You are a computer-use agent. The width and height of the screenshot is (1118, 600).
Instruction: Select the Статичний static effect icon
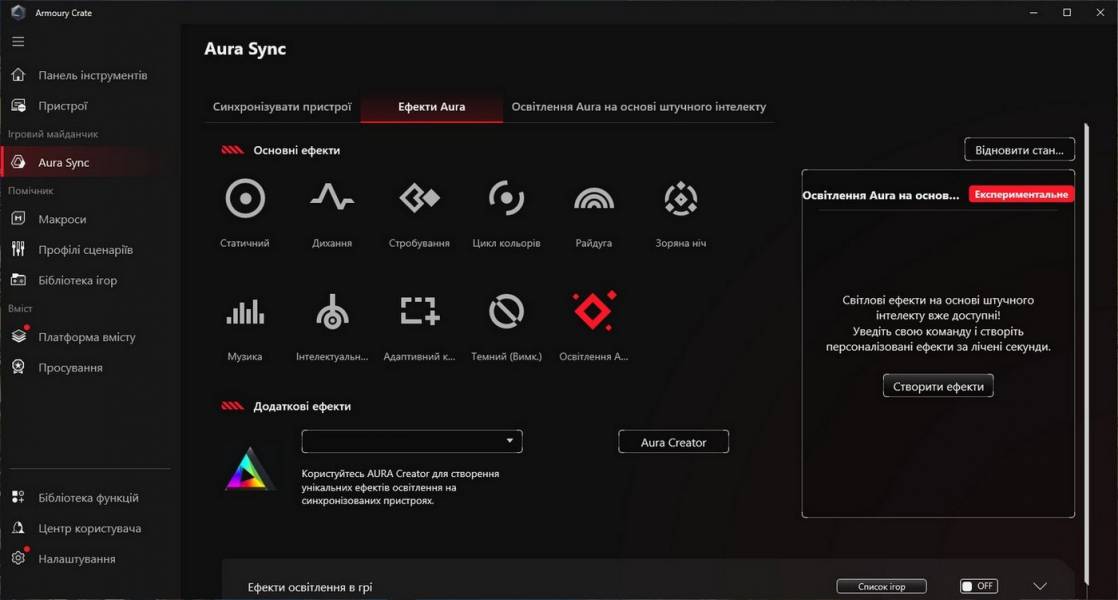pos(245,198)
